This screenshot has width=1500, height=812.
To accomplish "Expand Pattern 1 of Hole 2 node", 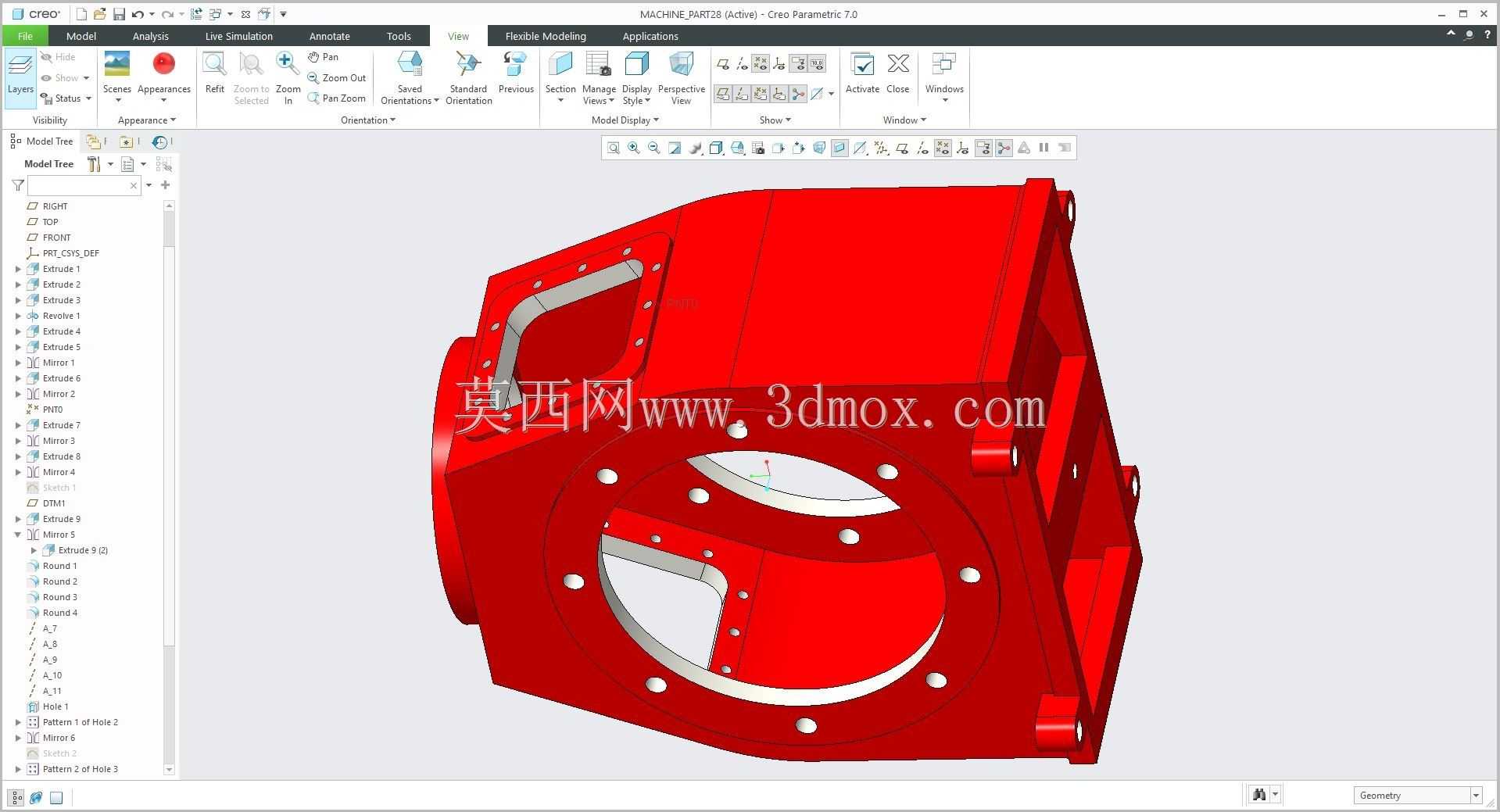I will [x=18, y=722].
